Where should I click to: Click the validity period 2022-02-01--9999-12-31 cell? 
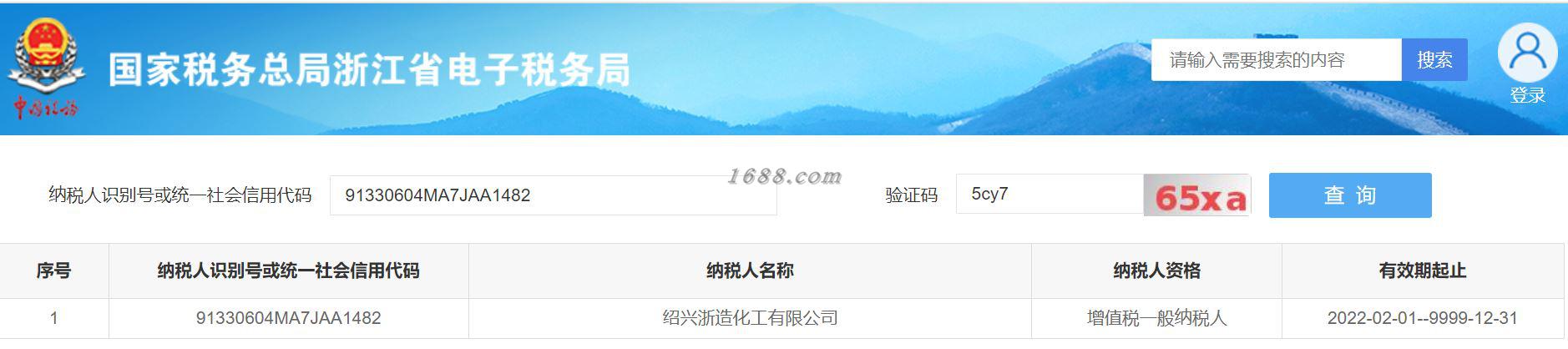tap(1423, 318)
